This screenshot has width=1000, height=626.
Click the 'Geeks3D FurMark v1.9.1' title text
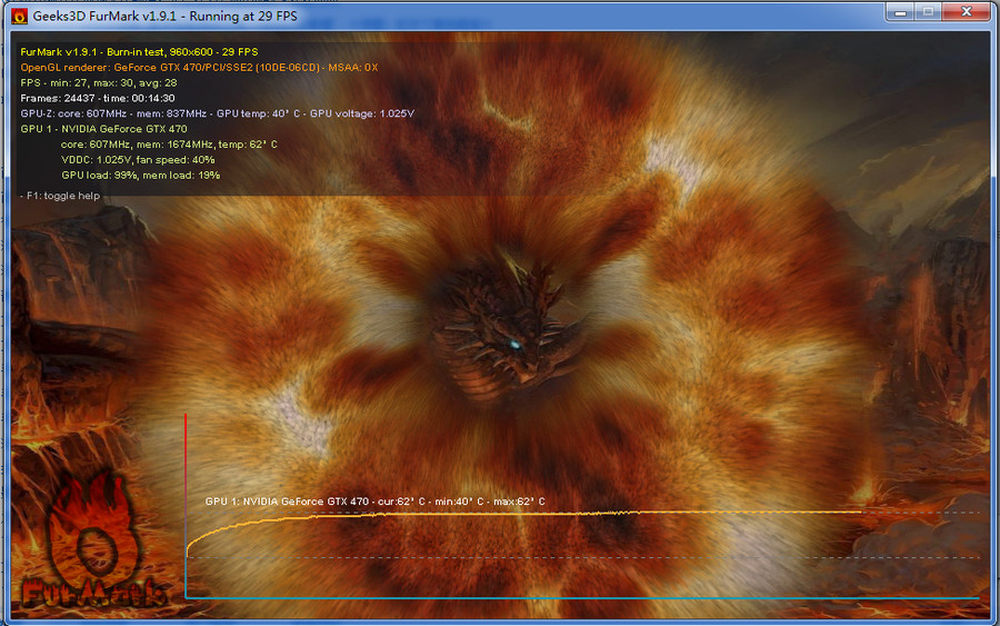pos(165,16)
